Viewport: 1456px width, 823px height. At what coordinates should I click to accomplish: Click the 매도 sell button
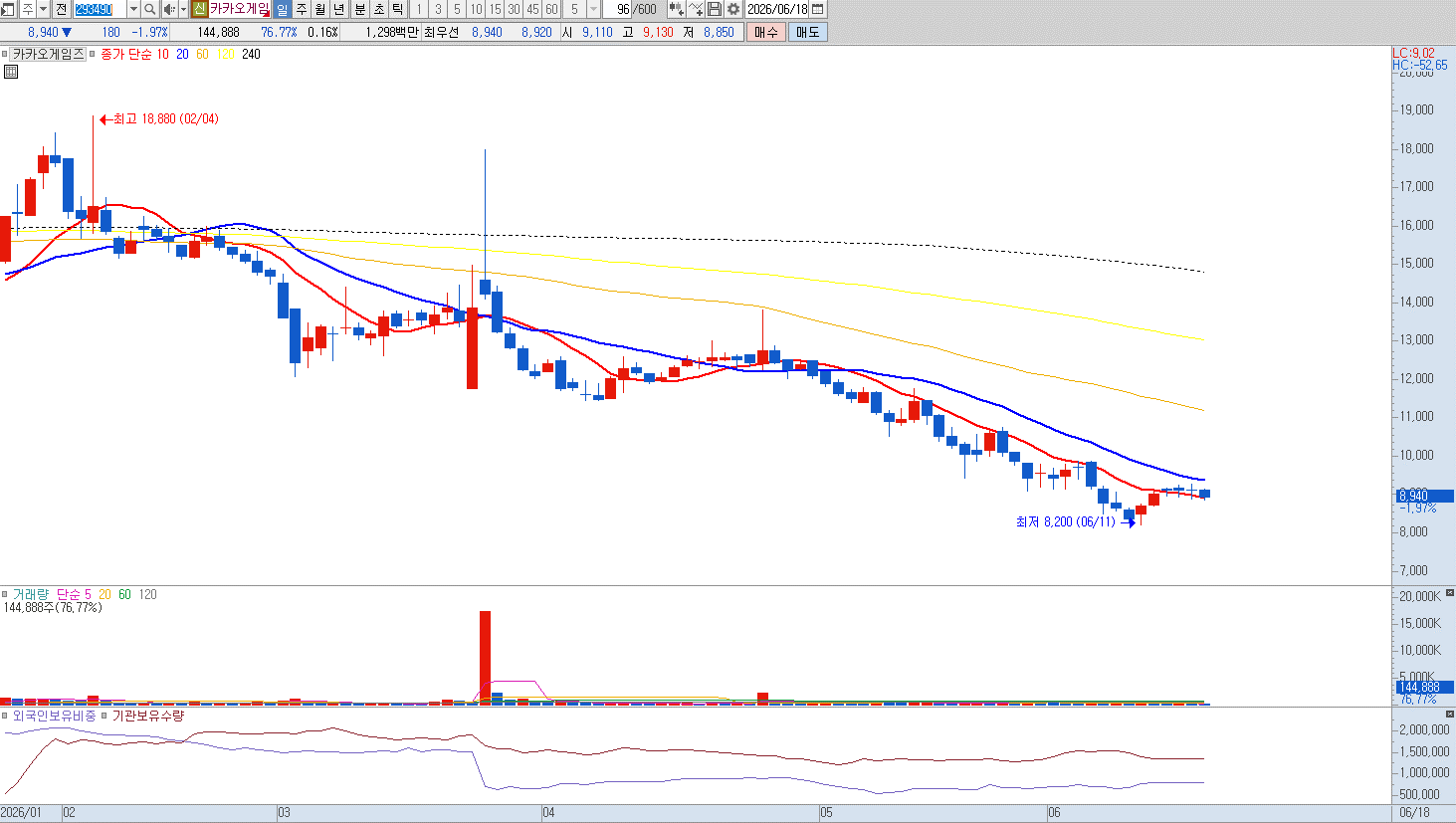click(x=807, y=32)
